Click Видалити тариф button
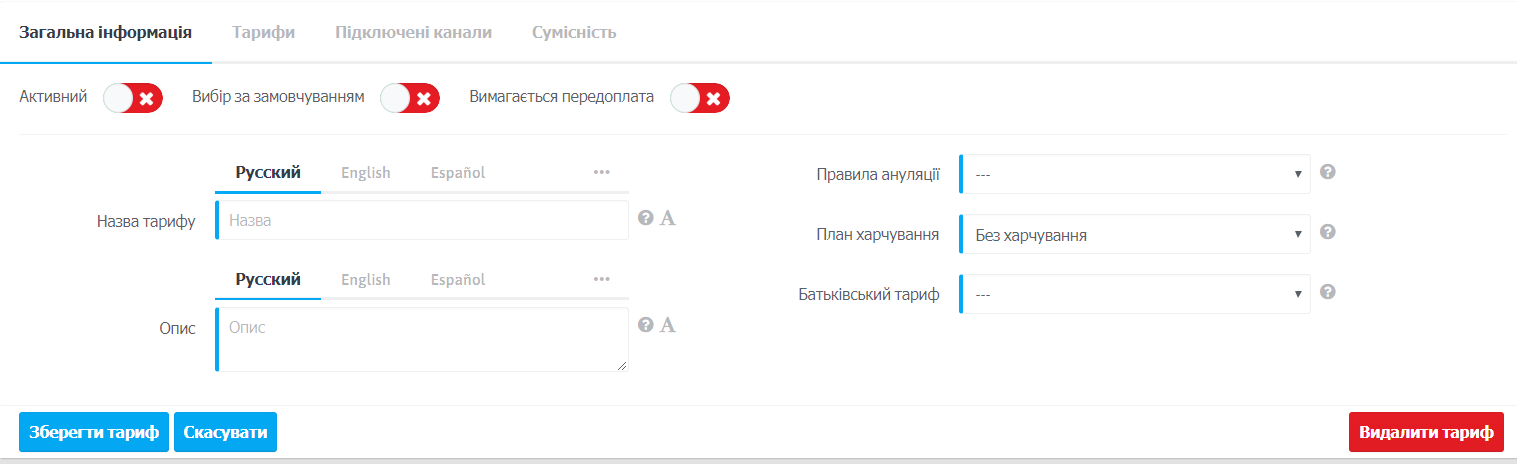The height and width of the screenshot is (464, 1517). point(1426,432)
